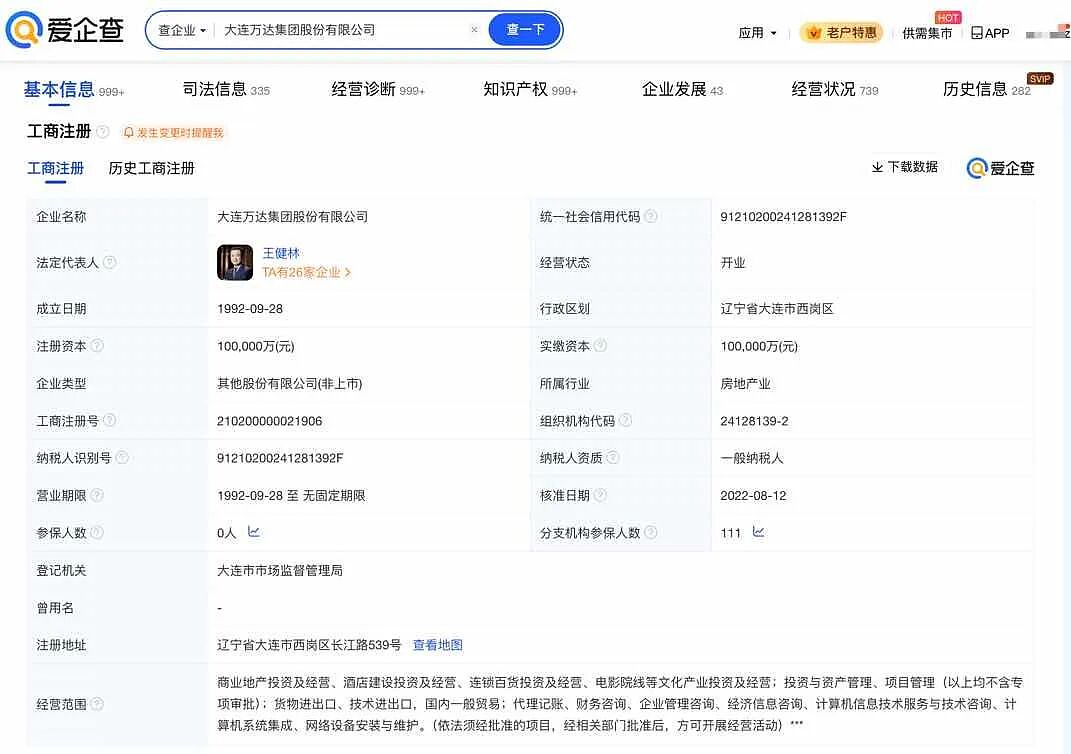Switch to the 知识产权 tab
Image resolution: width=1071 pixels, height=754 pixels.
(530, 89)
